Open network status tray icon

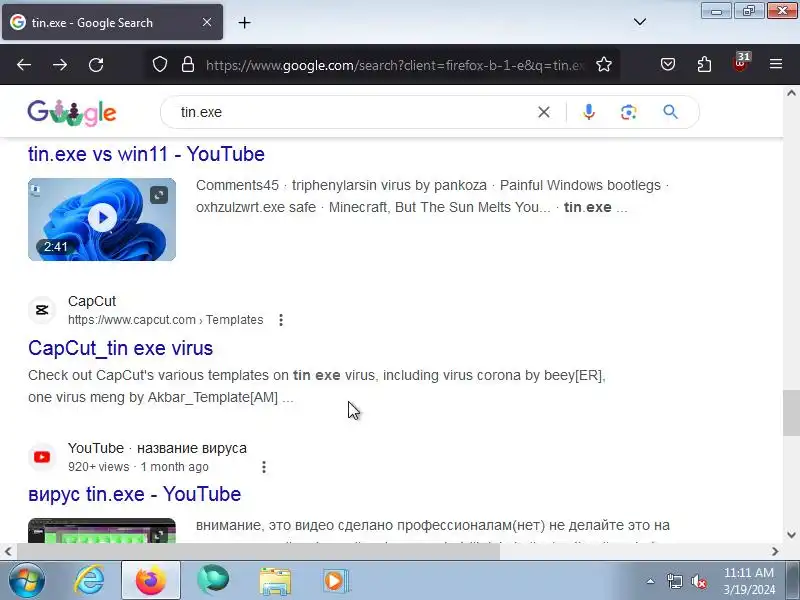[674, 581]
